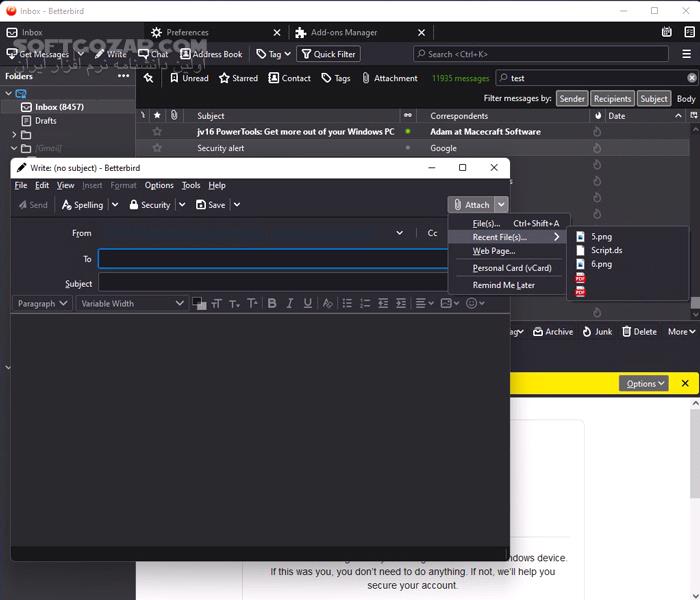Open the Edit menu in Write window
The image size is (700, 600).
[x=42, y=185]
